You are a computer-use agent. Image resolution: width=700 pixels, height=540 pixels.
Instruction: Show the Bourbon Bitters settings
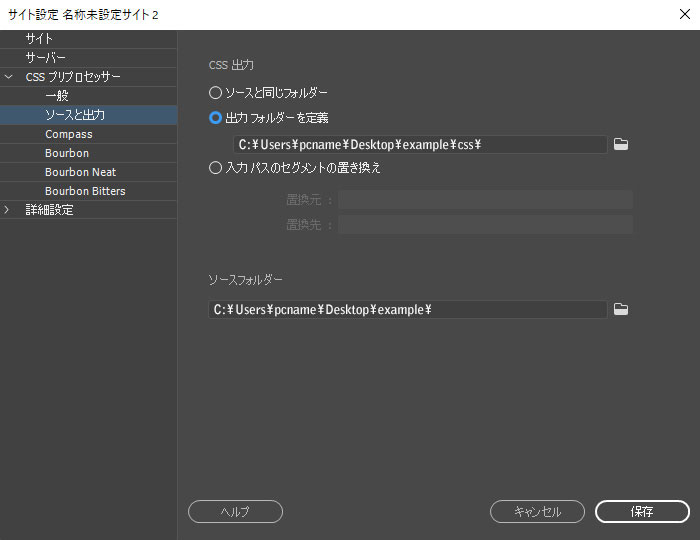(85, 191)
